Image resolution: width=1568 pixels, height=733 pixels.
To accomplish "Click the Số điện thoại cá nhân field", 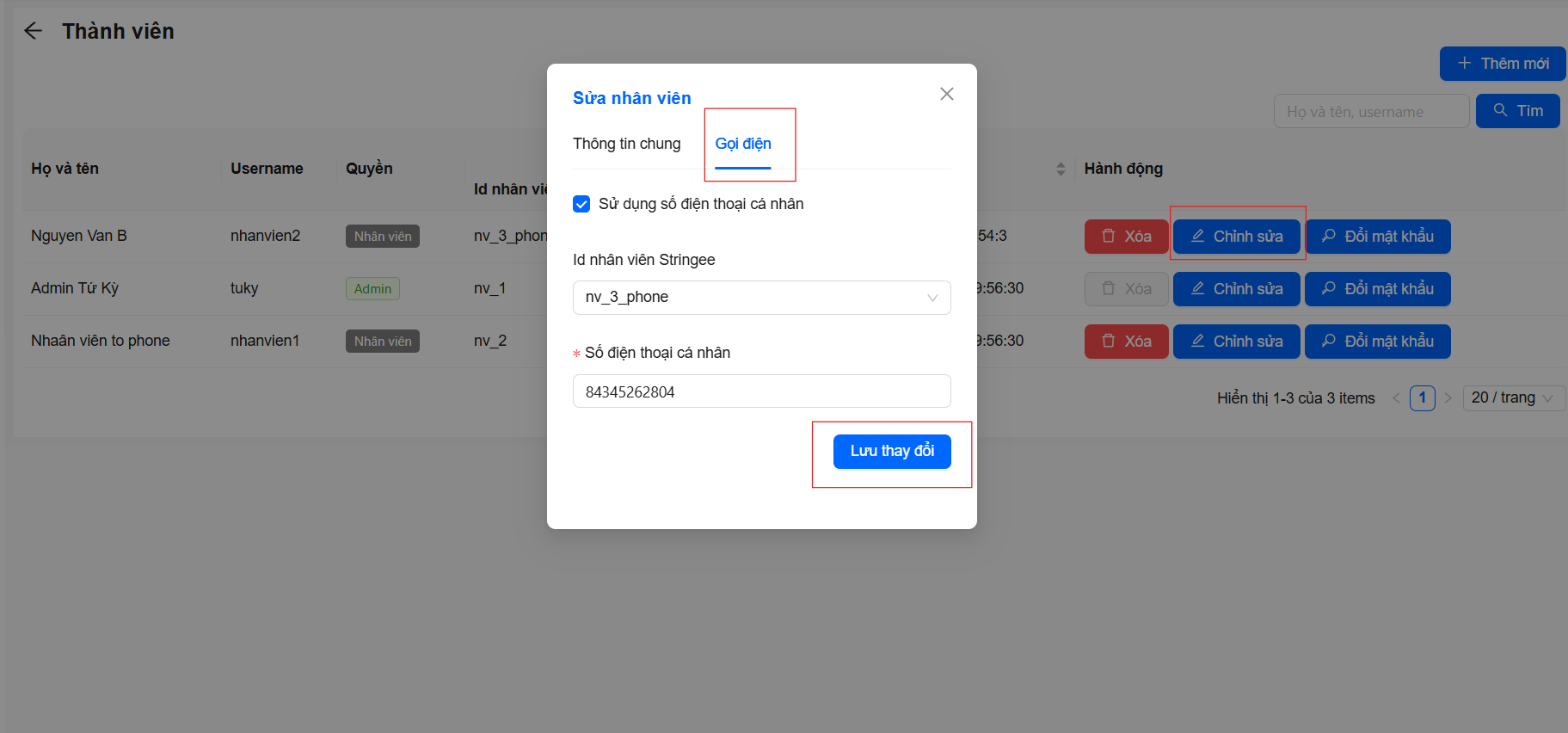I will coord(761,391).
